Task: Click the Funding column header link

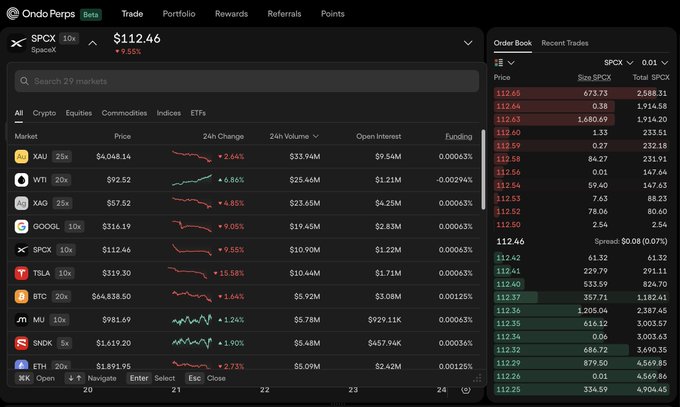Action: 458,136
